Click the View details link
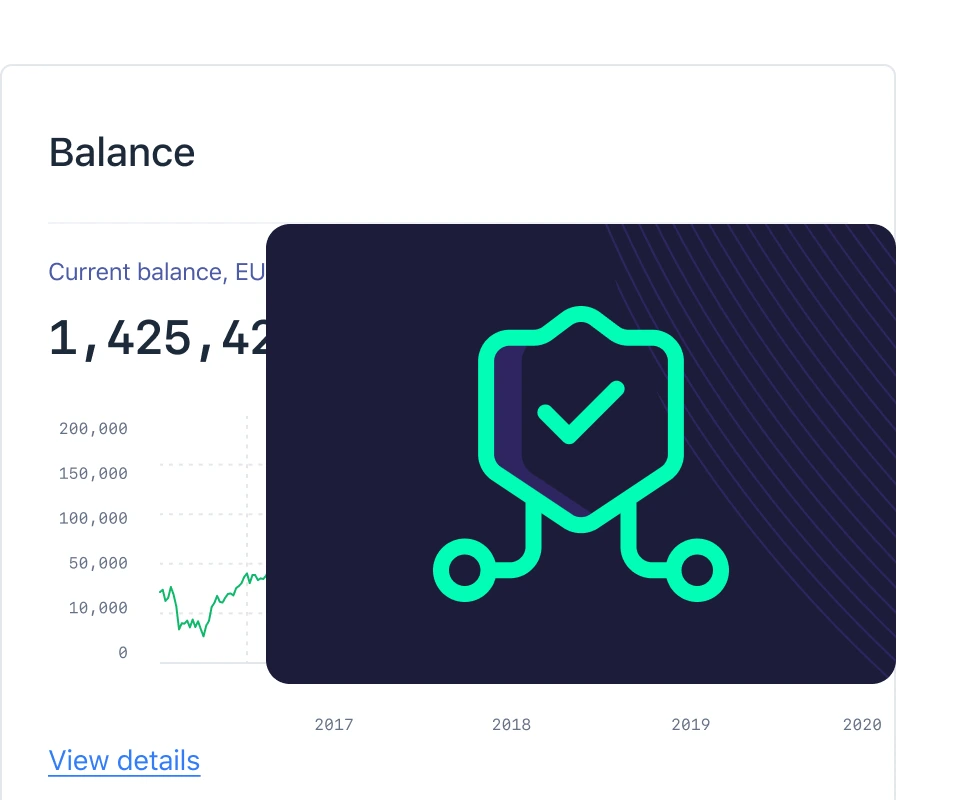 tap(124, 760)
